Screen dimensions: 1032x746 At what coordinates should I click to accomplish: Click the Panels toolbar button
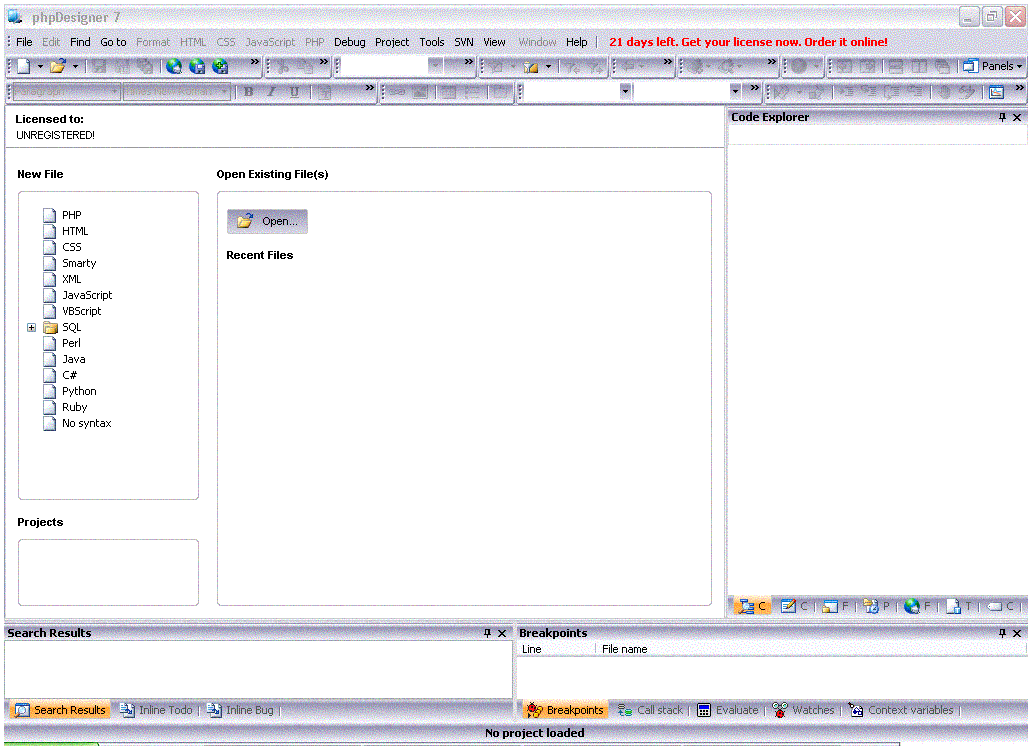tap(993, 66)
